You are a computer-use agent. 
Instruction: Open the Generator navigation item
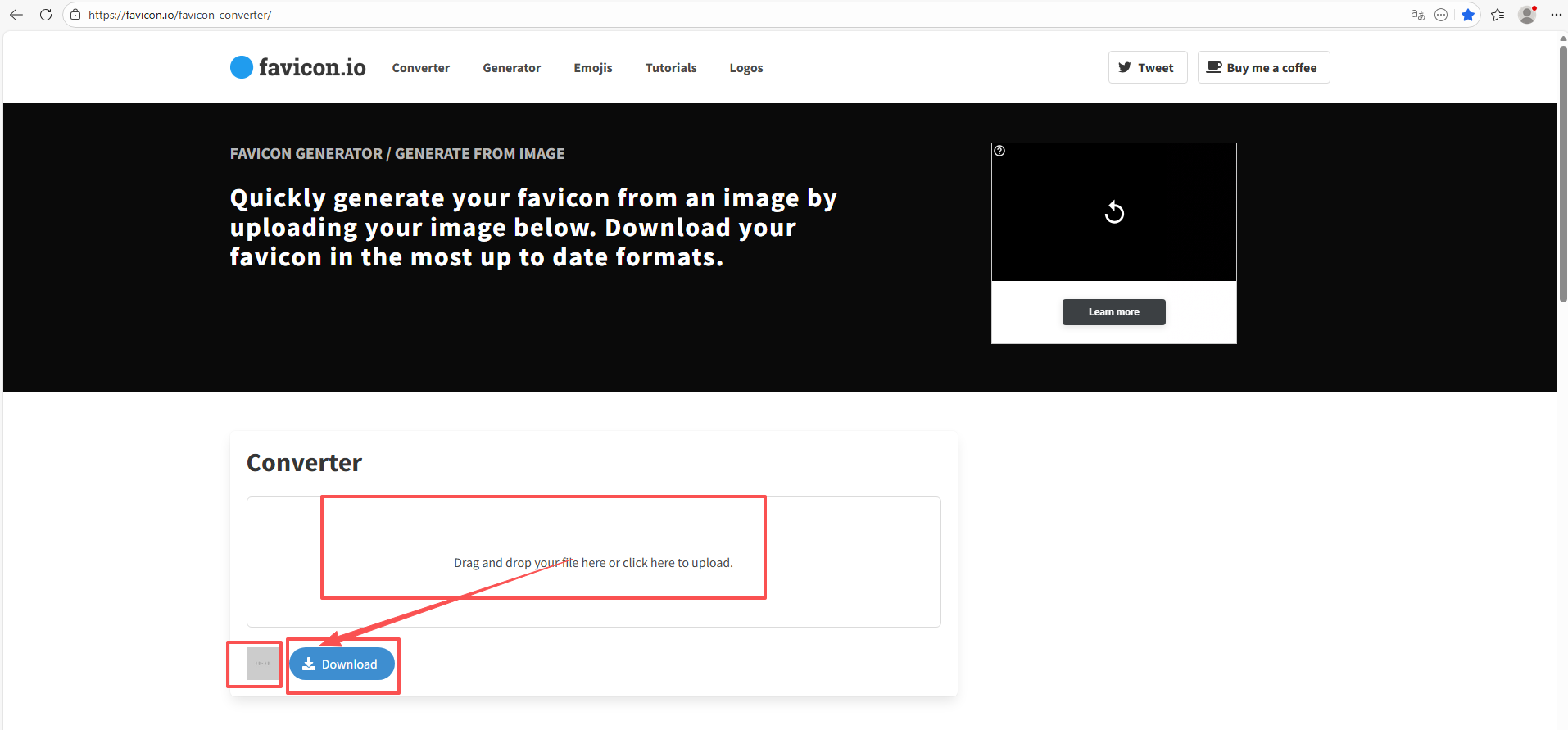512,68
